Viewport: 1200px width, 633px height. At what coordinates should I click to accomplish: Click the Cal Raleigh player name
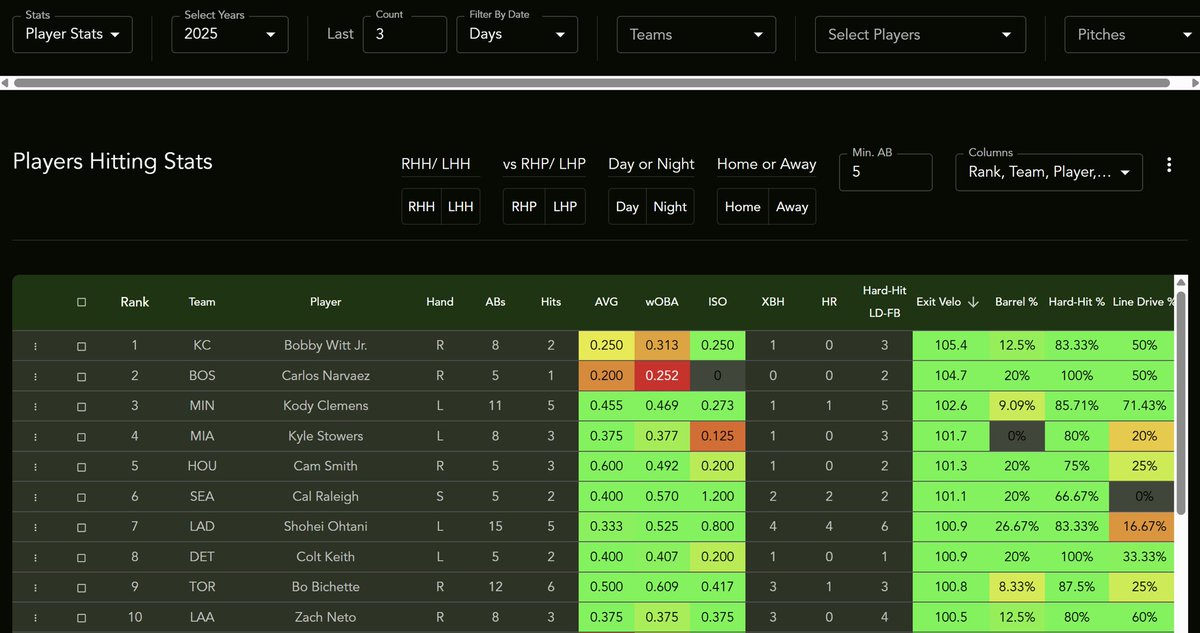click(325, 497)
